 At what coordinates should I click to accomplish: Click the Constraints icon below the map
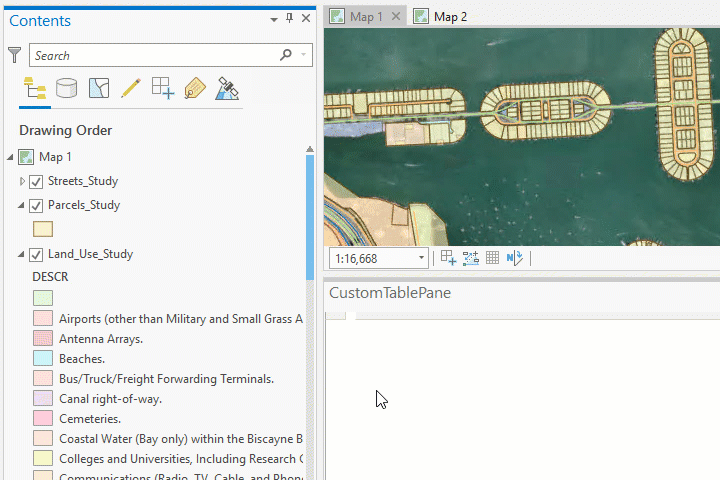pyautogui.click(x=471, y=258)
